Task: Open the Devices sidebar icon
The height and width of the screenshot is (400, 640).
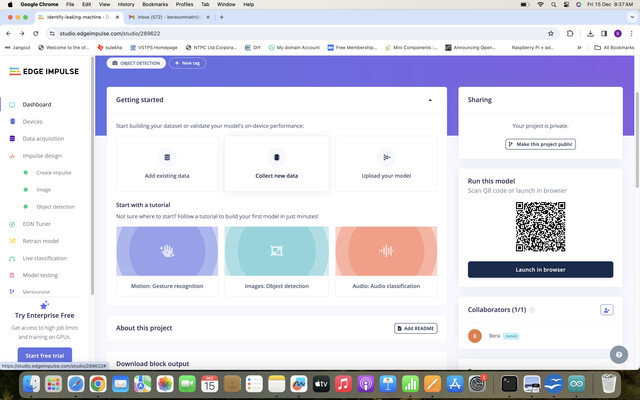Action: click(12, 122)
